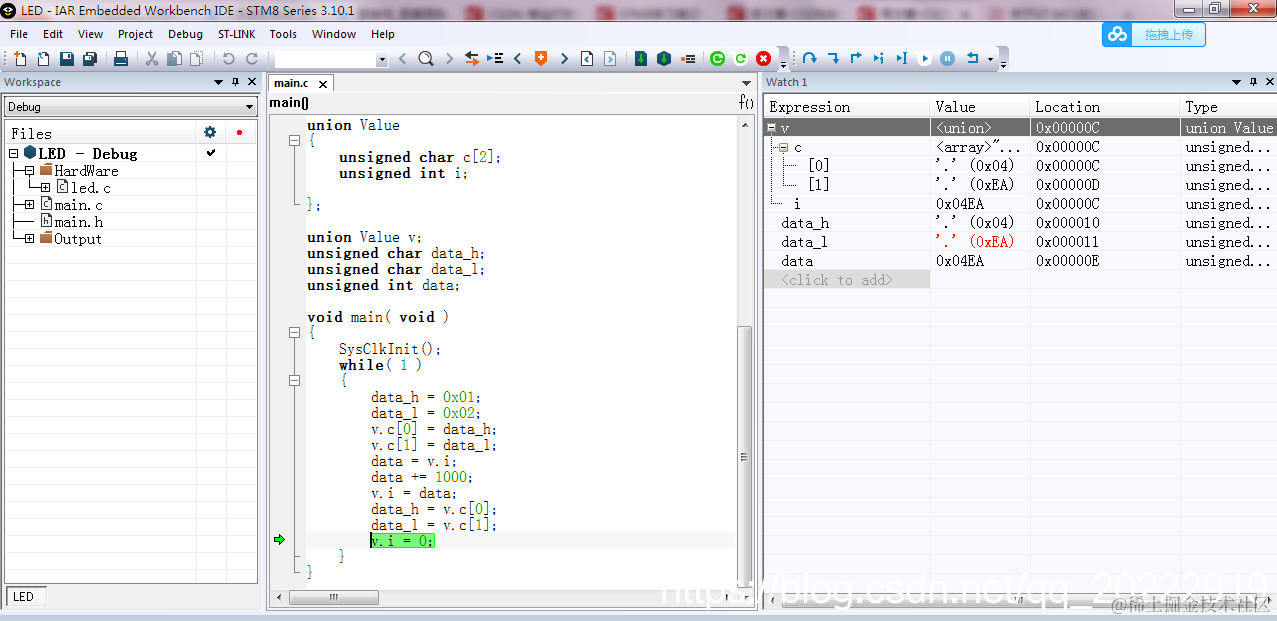Click the Expression column header
This screenshot has width=1277, height=621.
coord(847,107)
